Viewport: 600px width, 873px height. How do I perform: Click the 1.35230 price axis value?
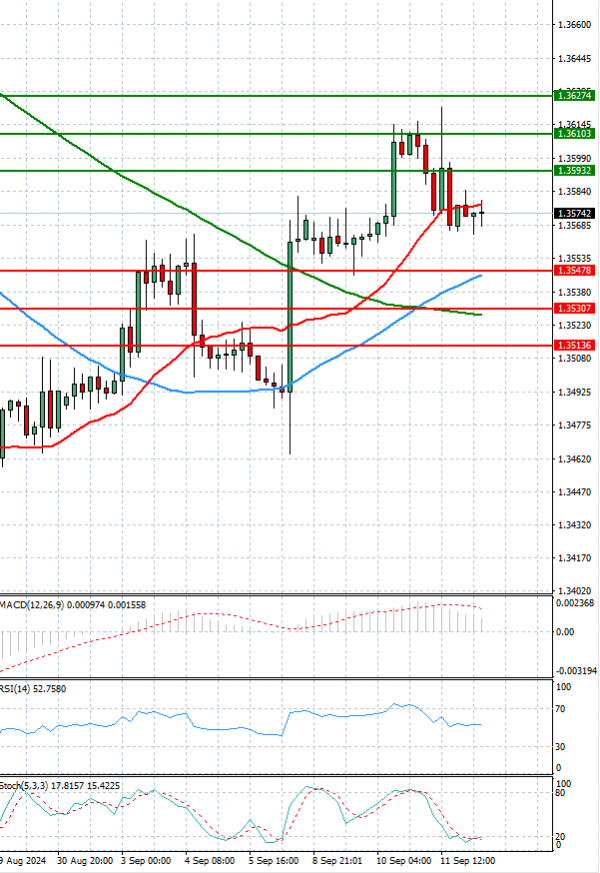(x=574, y=325)
